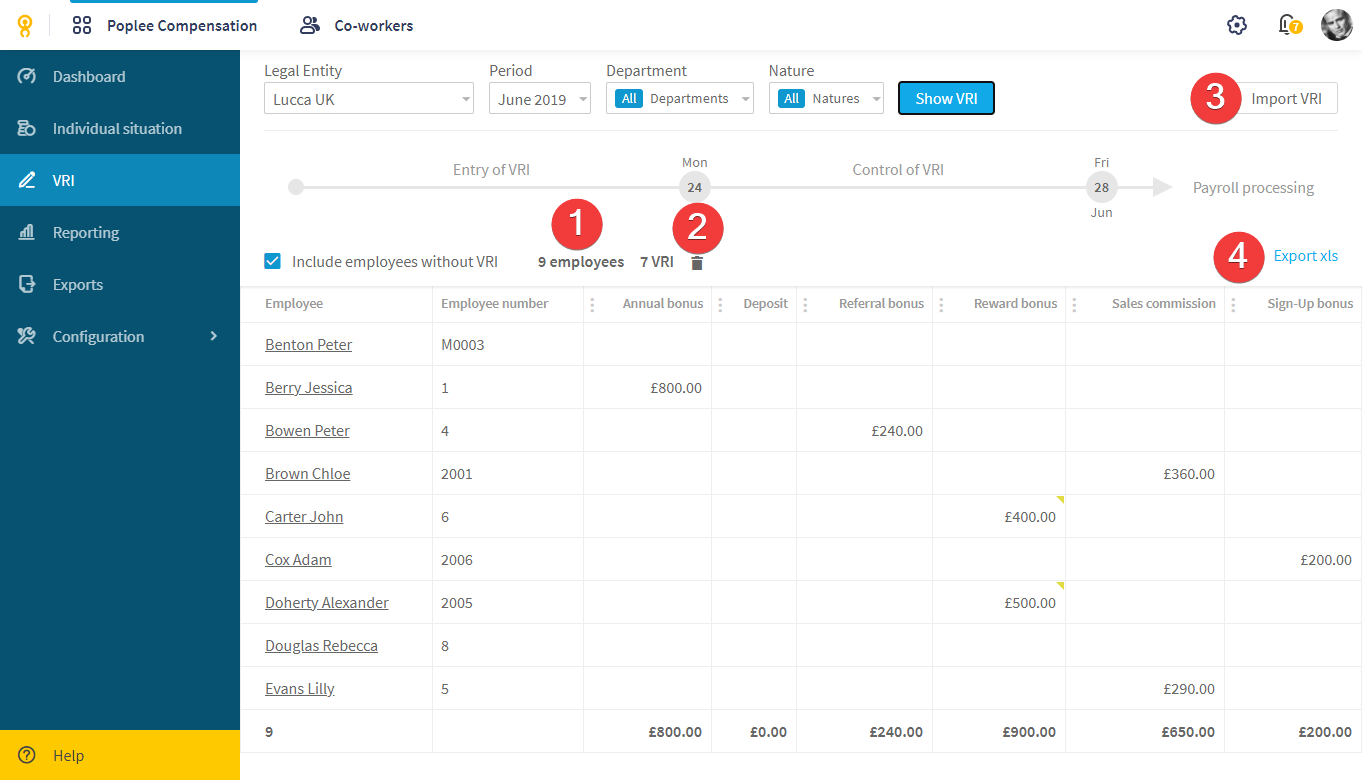Open the settings gear icon
The image size is (1362, 780).
point(1237,26)
